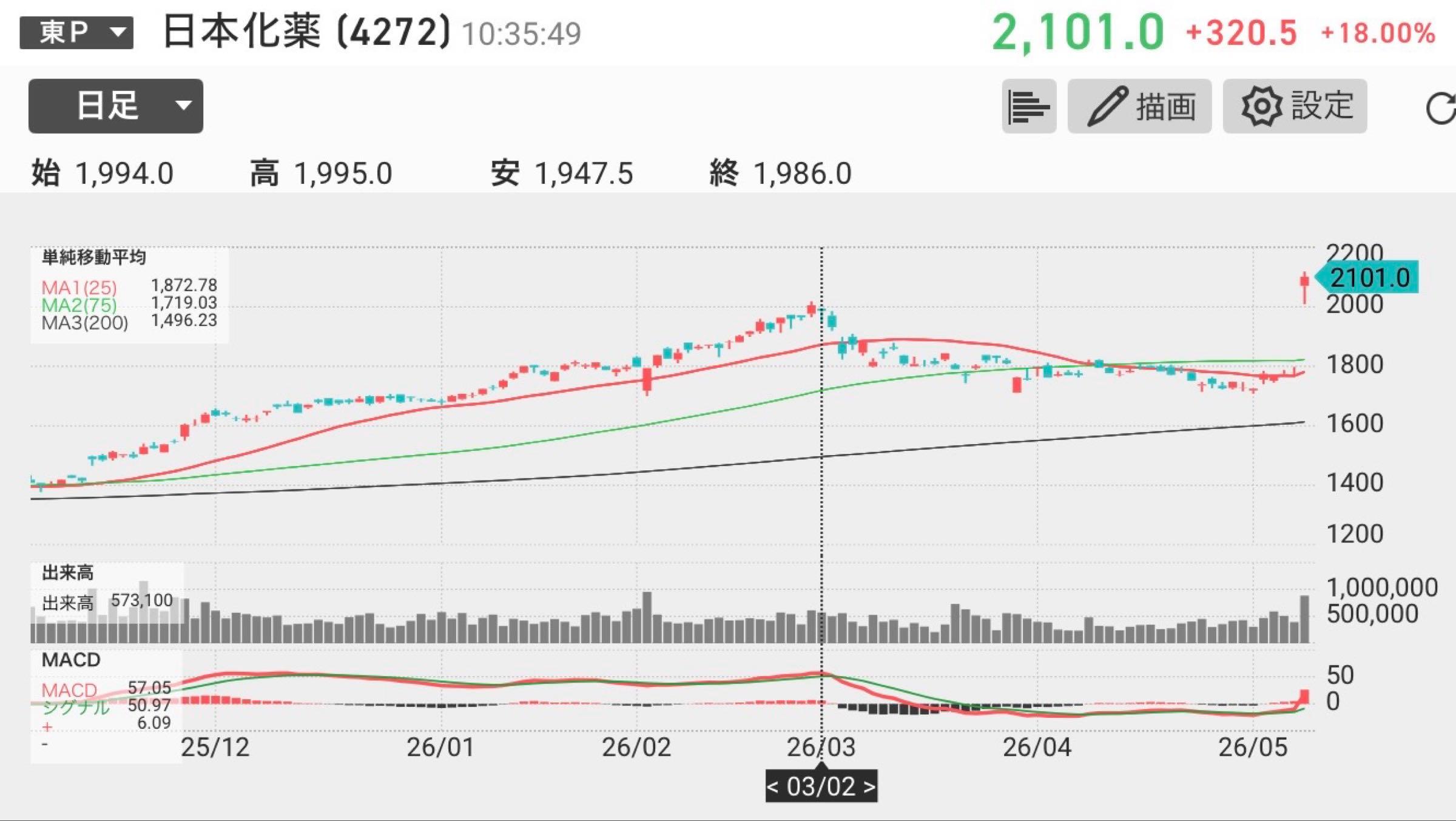Click the 26/05 date axis label

[1253, 748]
